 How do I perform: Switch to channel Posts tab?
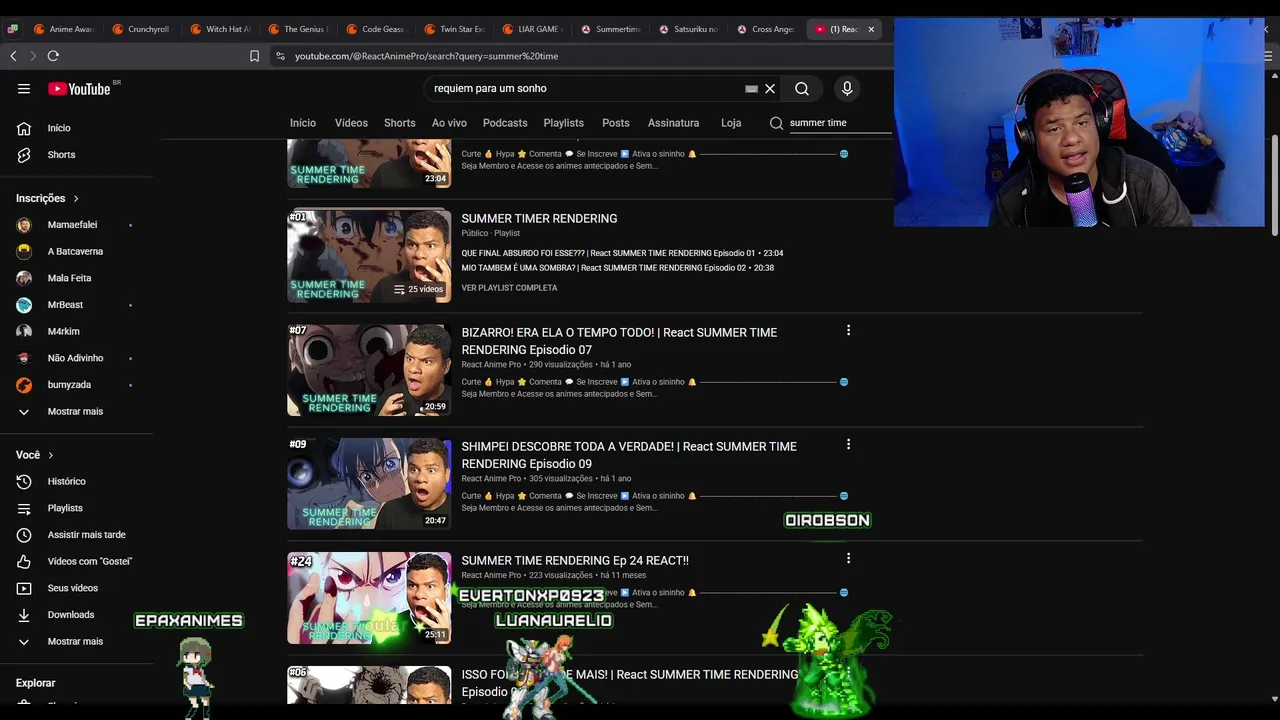tap(616, 123)
